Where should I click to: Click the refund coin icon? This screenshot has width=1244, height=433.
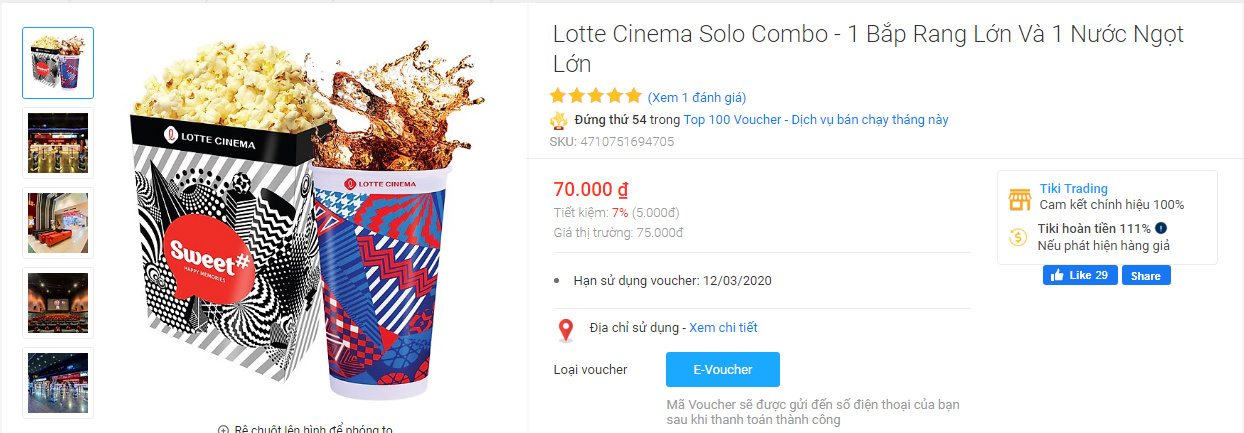click(1019, 237)
